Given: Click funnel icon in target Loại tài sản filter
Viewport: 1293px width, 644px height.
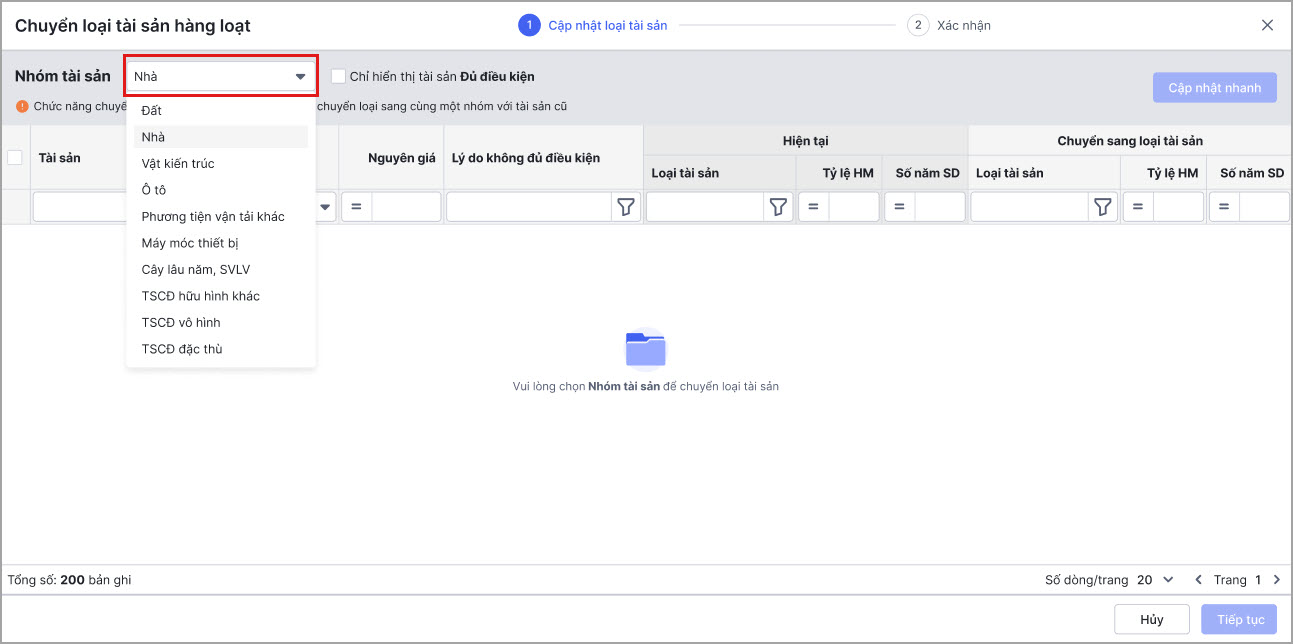Looking at the screenshot, I should (x=1102, y=207).
